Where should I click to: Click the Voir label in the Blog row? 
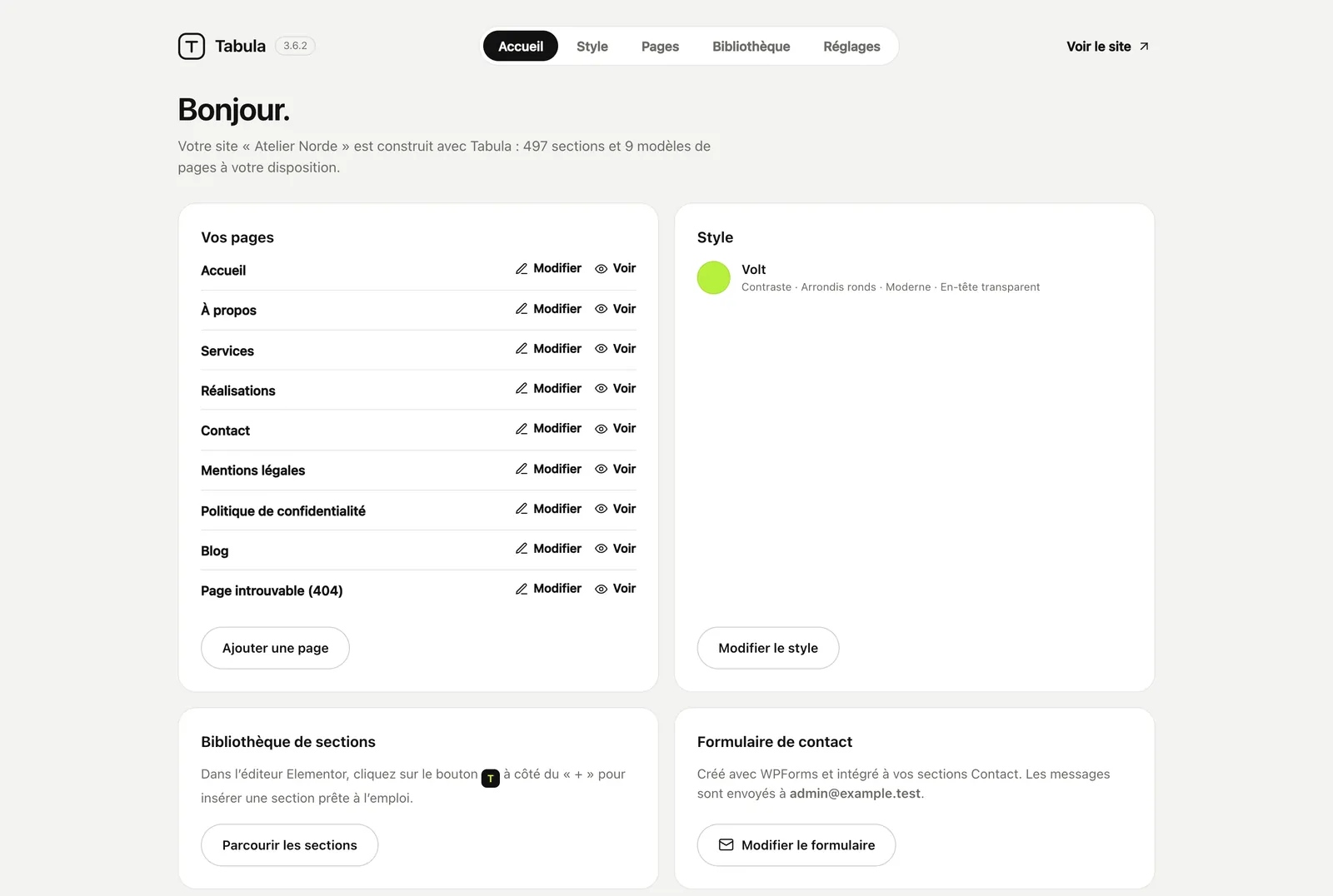624,549
